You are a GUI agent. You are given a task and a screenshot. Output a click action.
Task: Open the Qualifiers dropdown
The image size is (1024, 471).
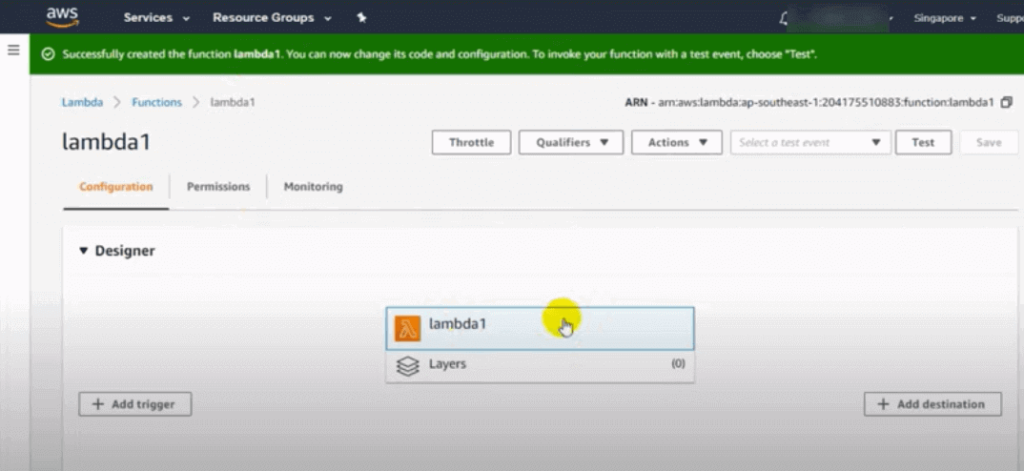click(x=571, y=142)
